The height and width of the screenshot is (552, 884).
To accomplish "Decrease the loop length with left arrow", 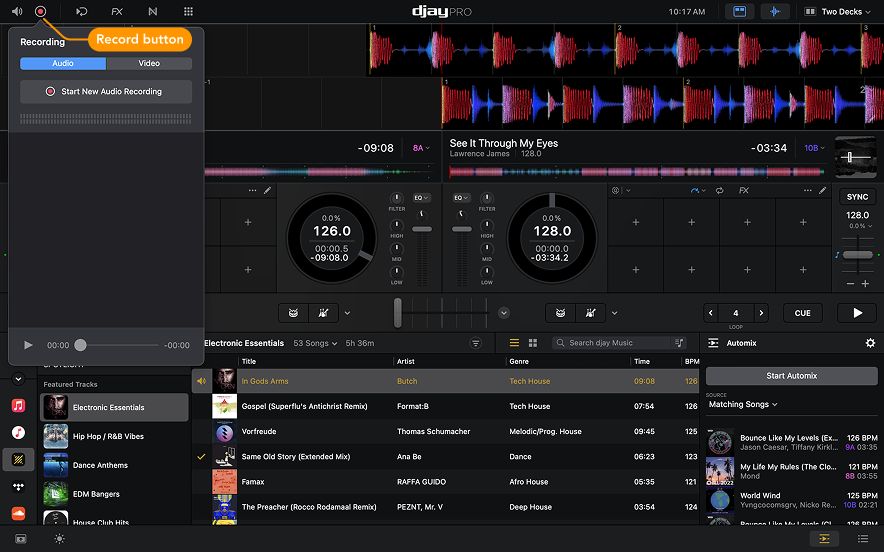I will pos(710,313).
